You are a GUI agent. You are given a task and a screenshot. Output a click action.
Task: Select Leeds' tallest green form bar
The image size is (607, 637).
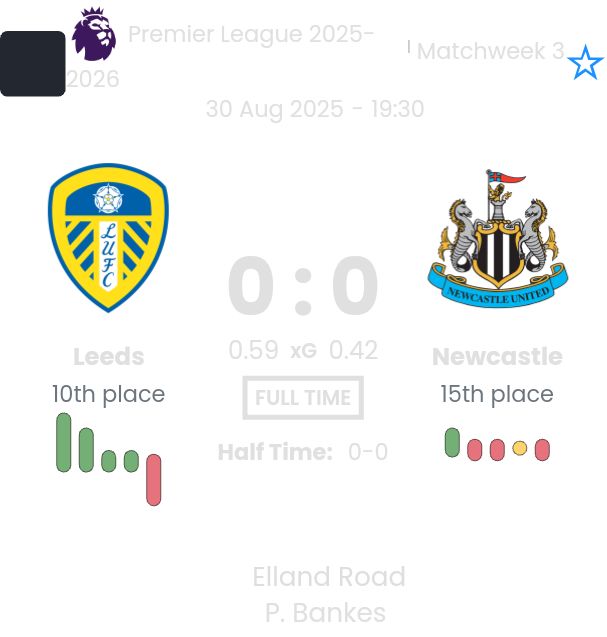[64, 442]
